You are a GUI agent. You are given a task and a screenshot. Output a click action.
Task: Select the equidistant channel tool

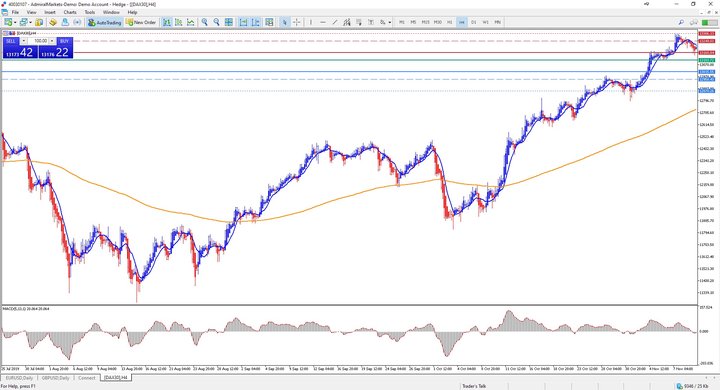pyautogui.click(x=347, y=22)
